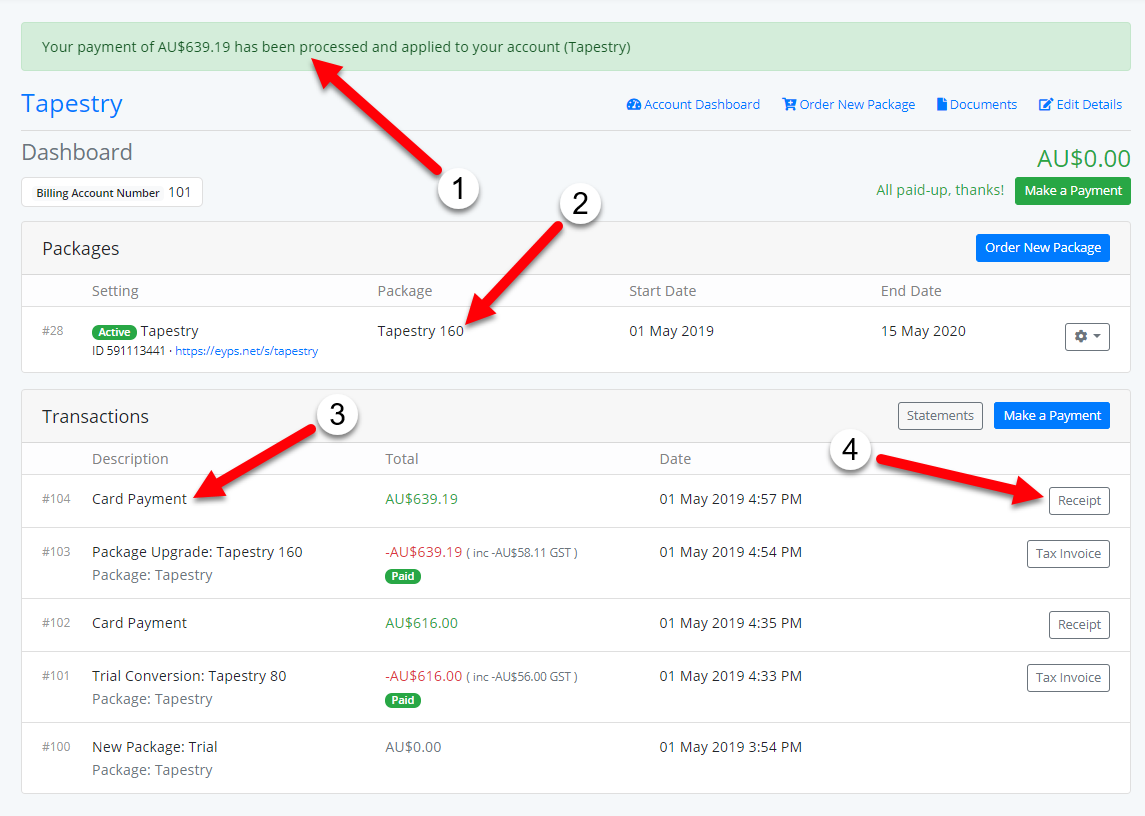Click the All paid-up, thanks! text
Image resolution: width=1145 pixels, height=816 pixels.
pyautogui.click(x=940, y=190)
